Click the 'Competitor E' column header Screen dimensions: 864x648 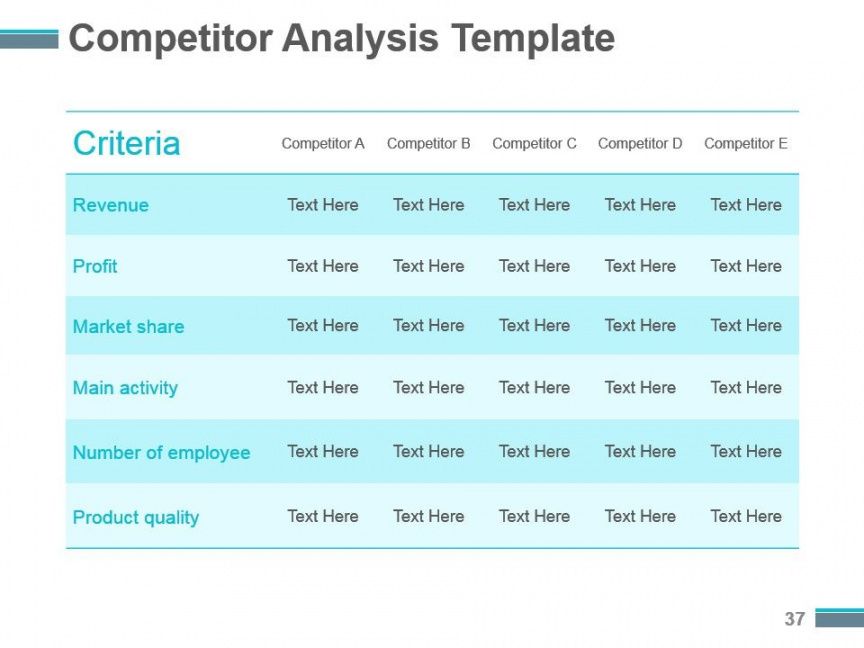tap(746, 144)
